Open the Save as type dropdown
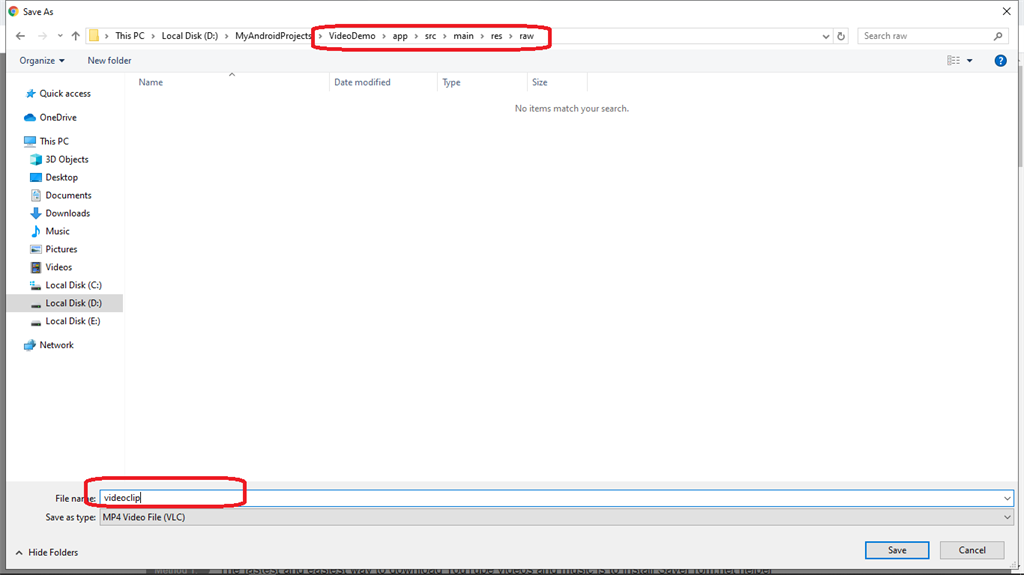Image resolution: width=1024 pixels, height=575 pixels. coord(556,518)
